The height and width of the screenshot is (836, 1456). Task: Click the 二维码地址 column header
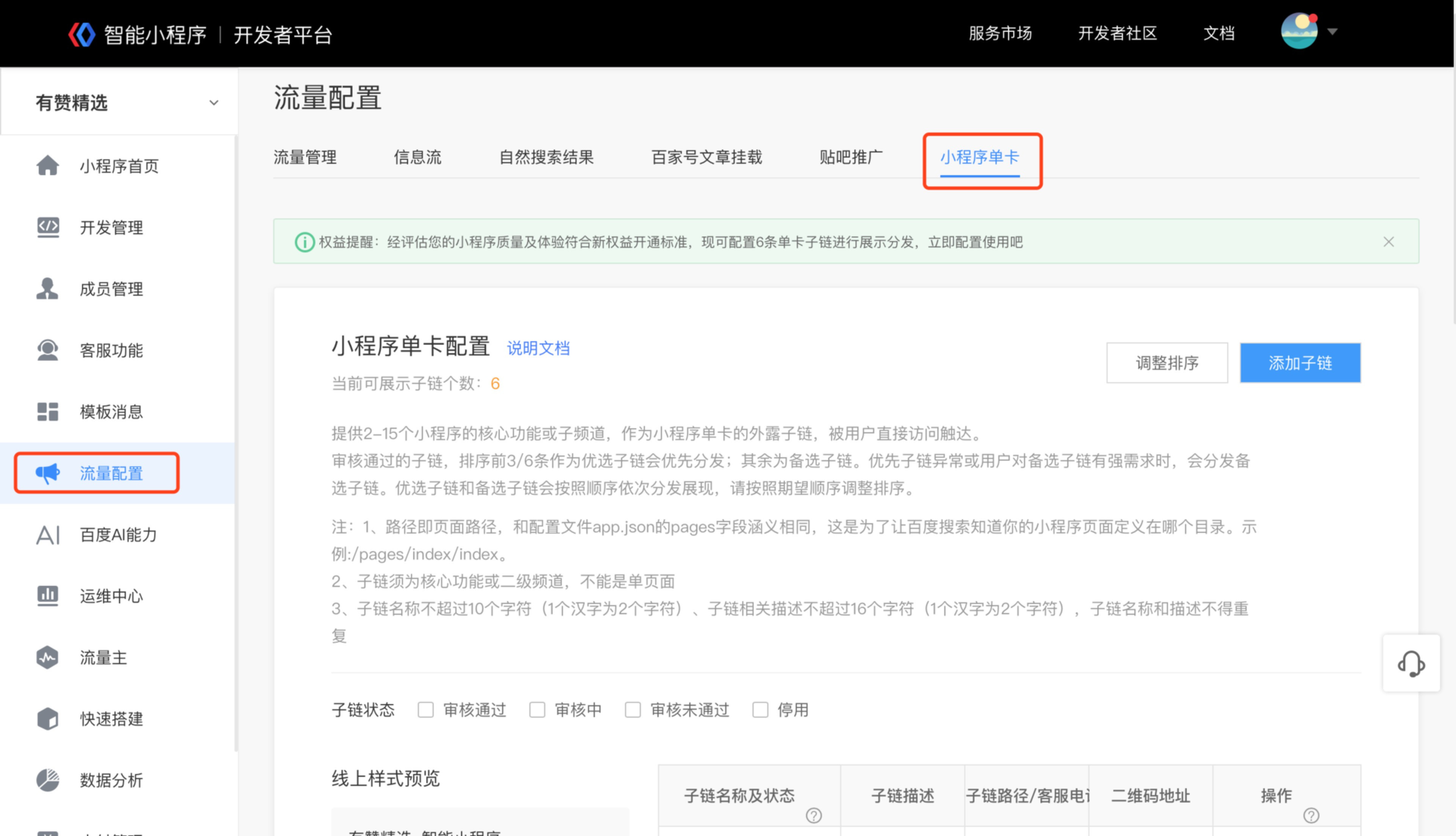[x=1150, y=795]
